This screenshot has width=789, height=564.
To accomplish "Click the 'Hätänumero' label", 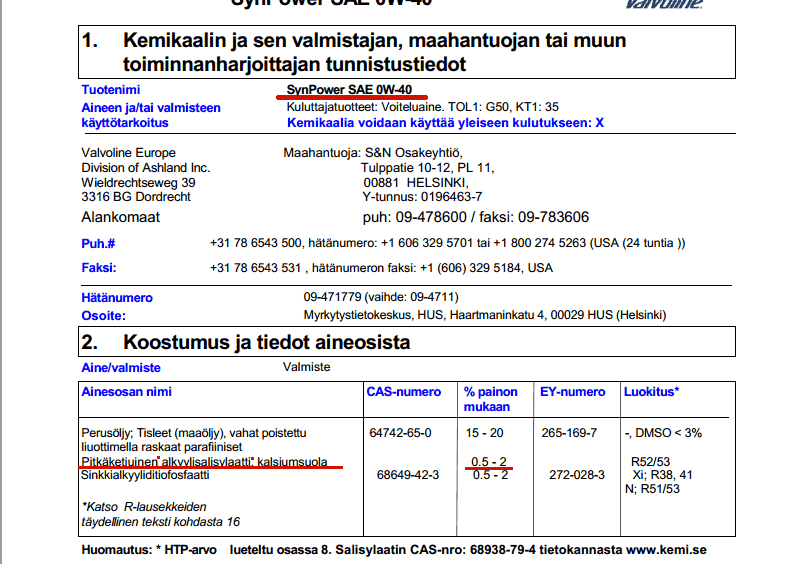I will point(117,297).
